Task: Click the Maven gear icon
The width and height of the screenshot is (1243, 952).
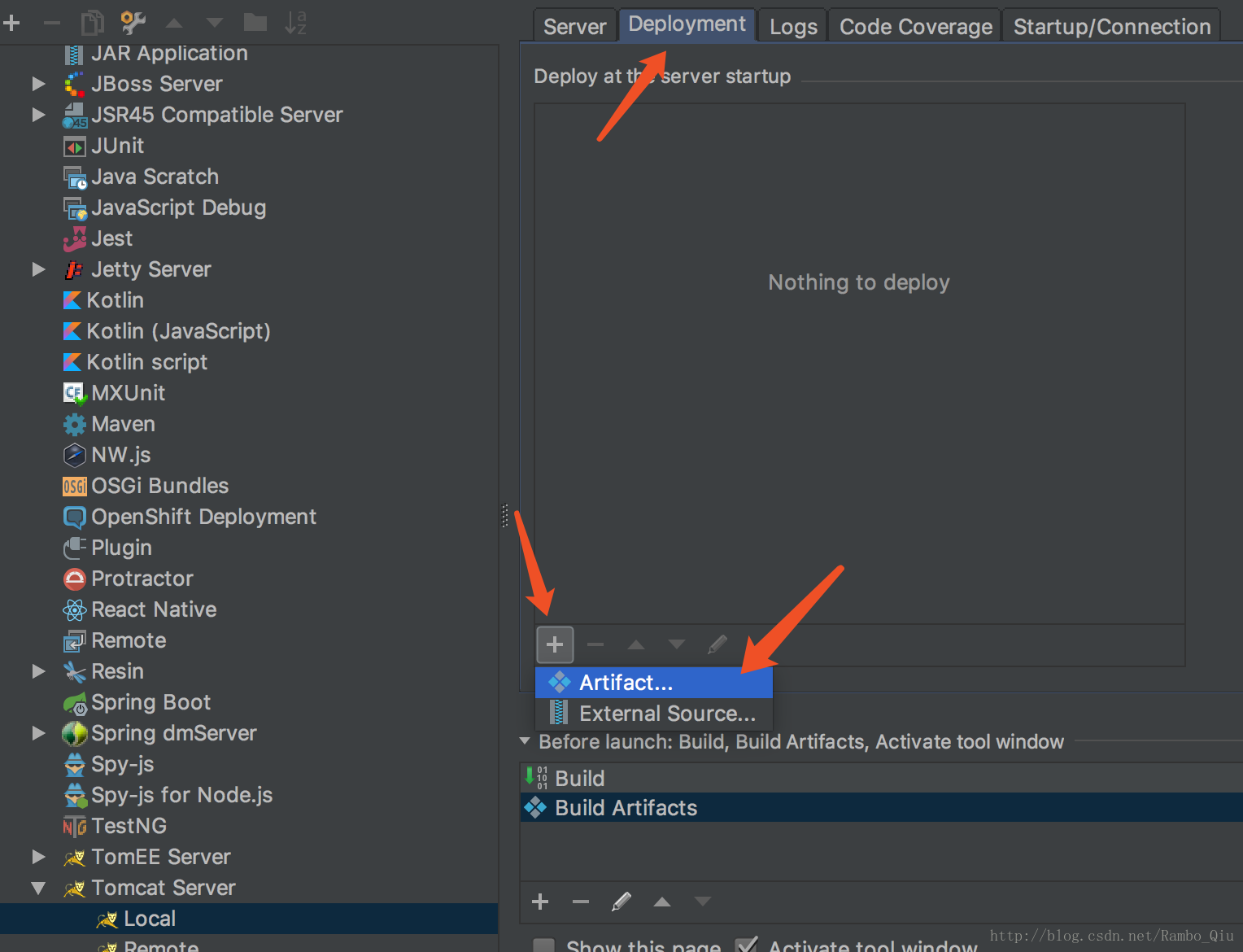Action: point(74,424)
